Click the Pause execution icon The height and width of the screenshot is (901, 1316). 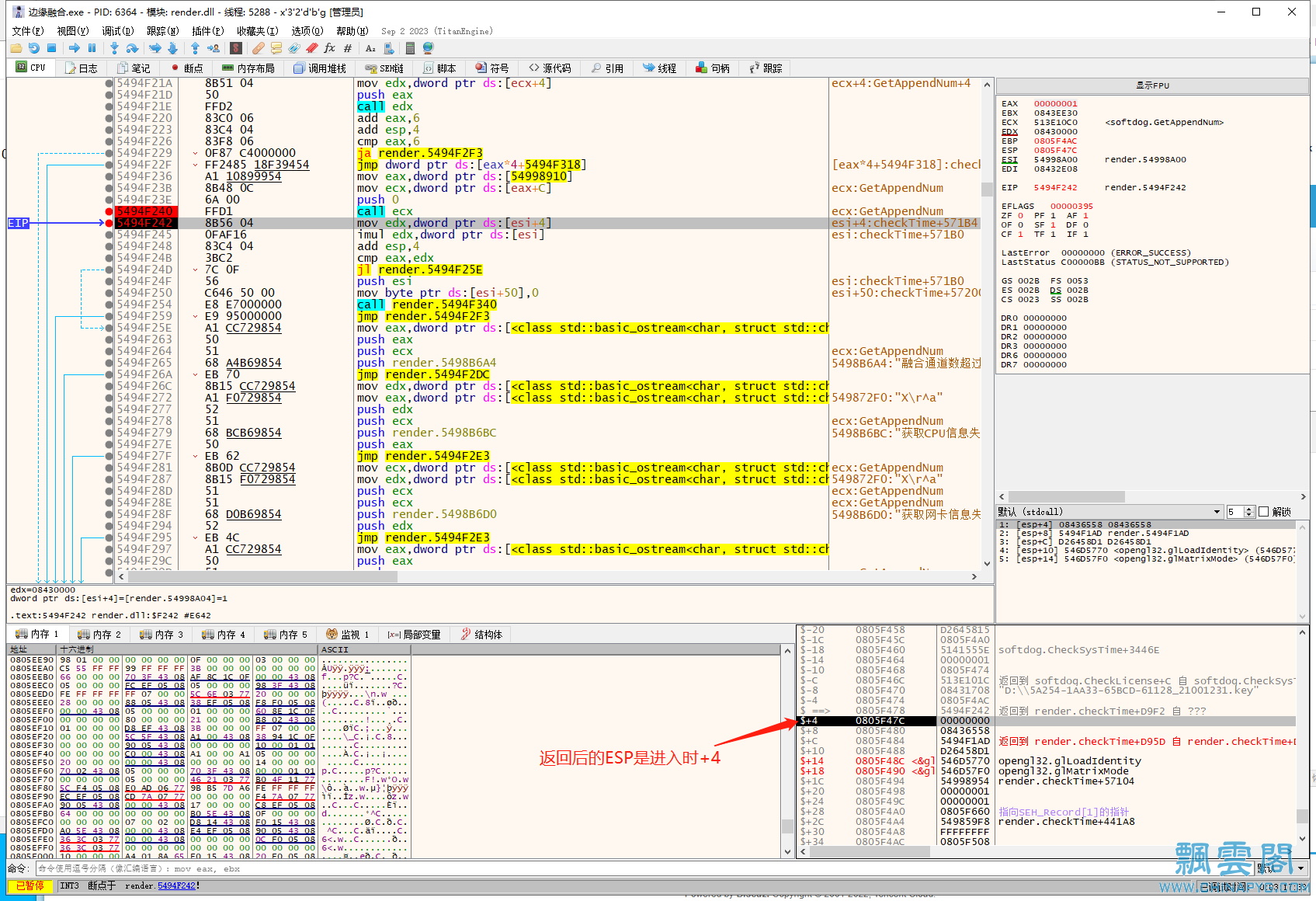[x=92, y=48]
